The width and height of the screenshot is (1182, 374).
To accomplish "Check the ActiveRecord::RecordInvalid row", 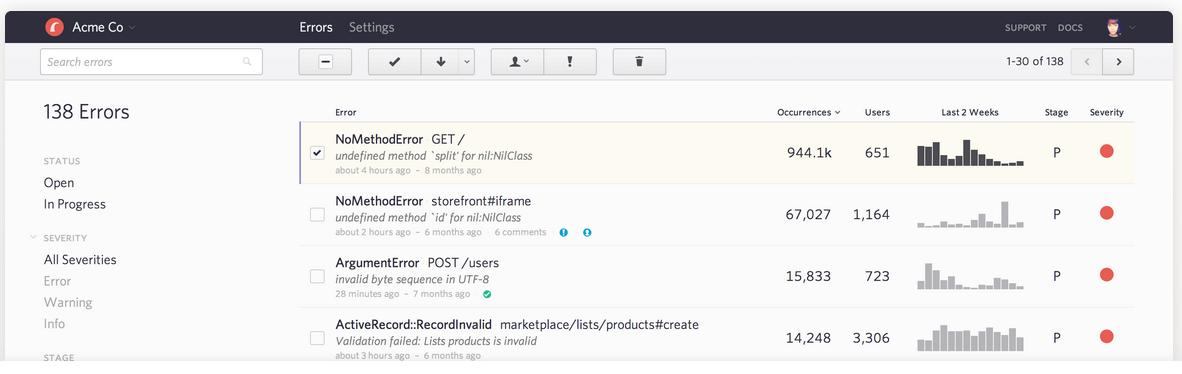I will pos(317,339).
